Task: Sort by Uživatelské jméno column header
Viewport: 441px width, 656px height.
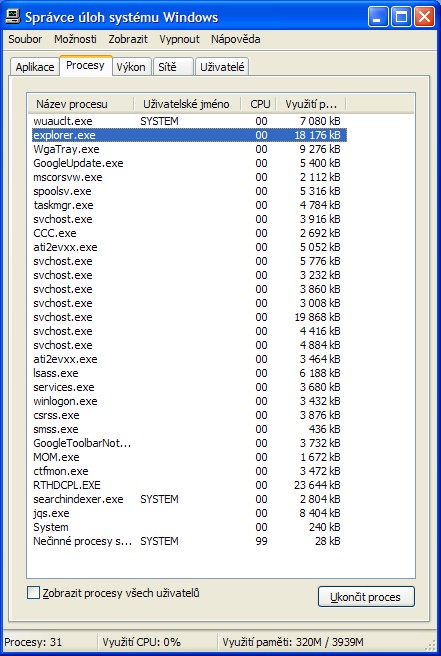Action: click(187, 104)
